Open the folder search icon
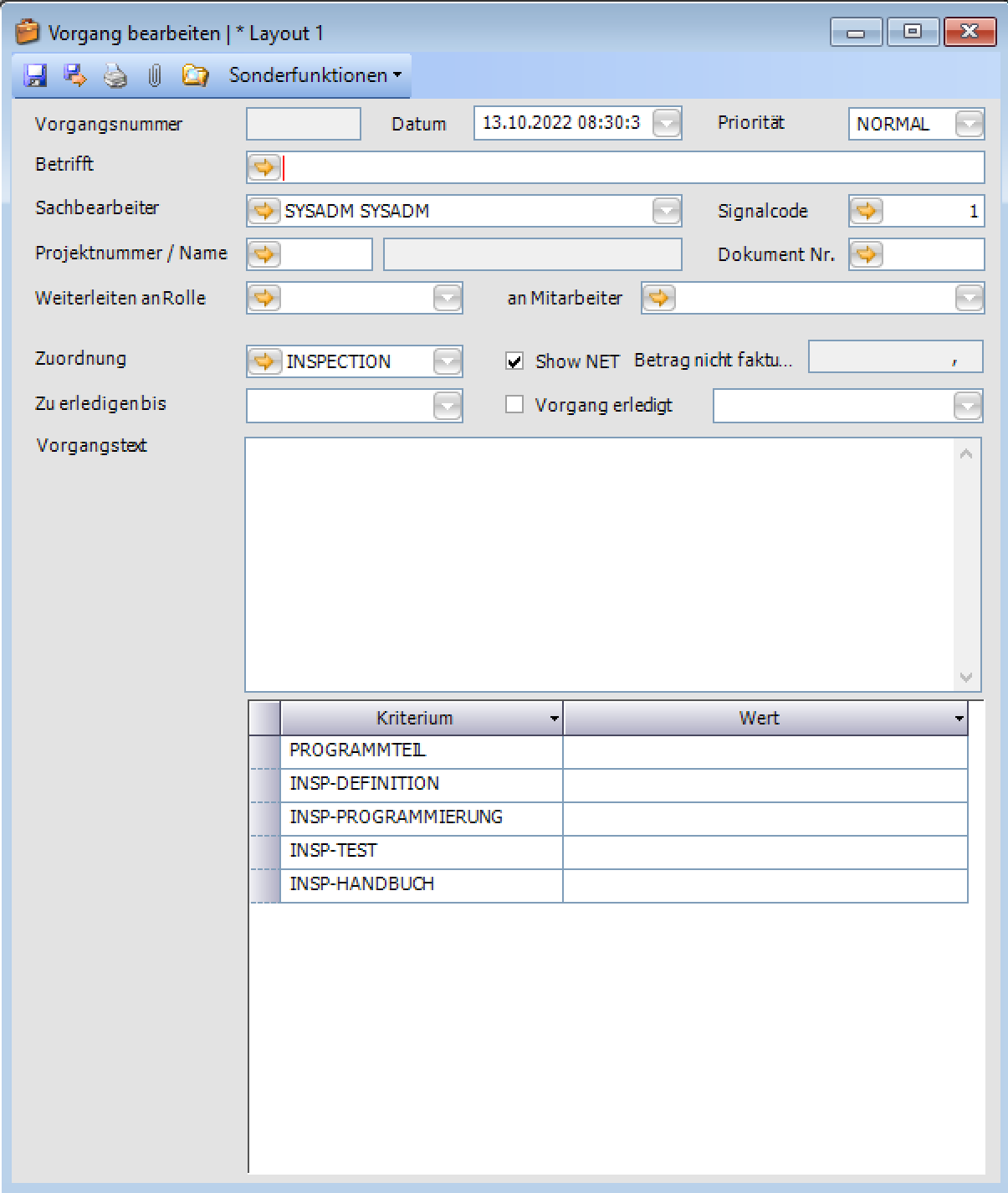 [x=195, y=75]
